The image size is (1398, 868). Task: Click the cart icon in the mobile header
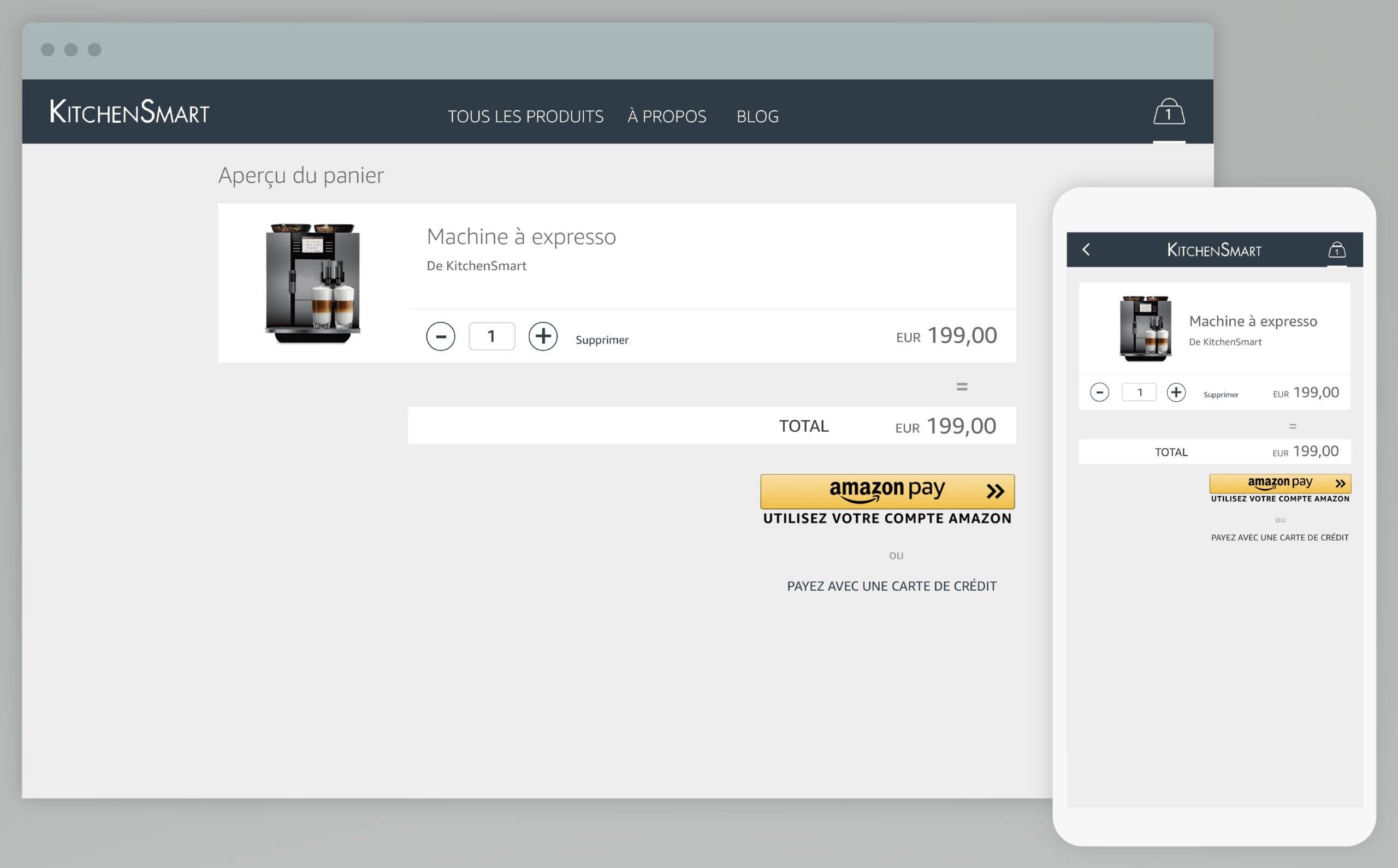[1337, 249]
